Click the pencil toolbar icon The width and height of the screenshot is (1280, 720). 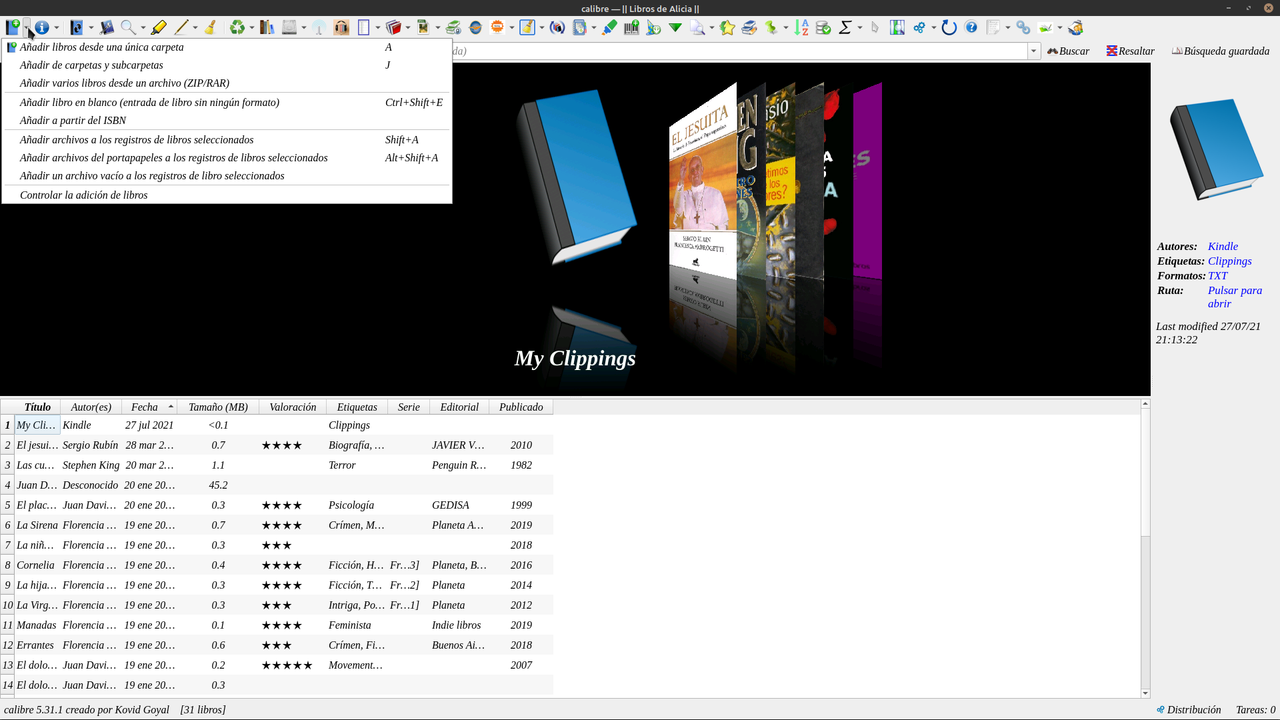[181, 27]
